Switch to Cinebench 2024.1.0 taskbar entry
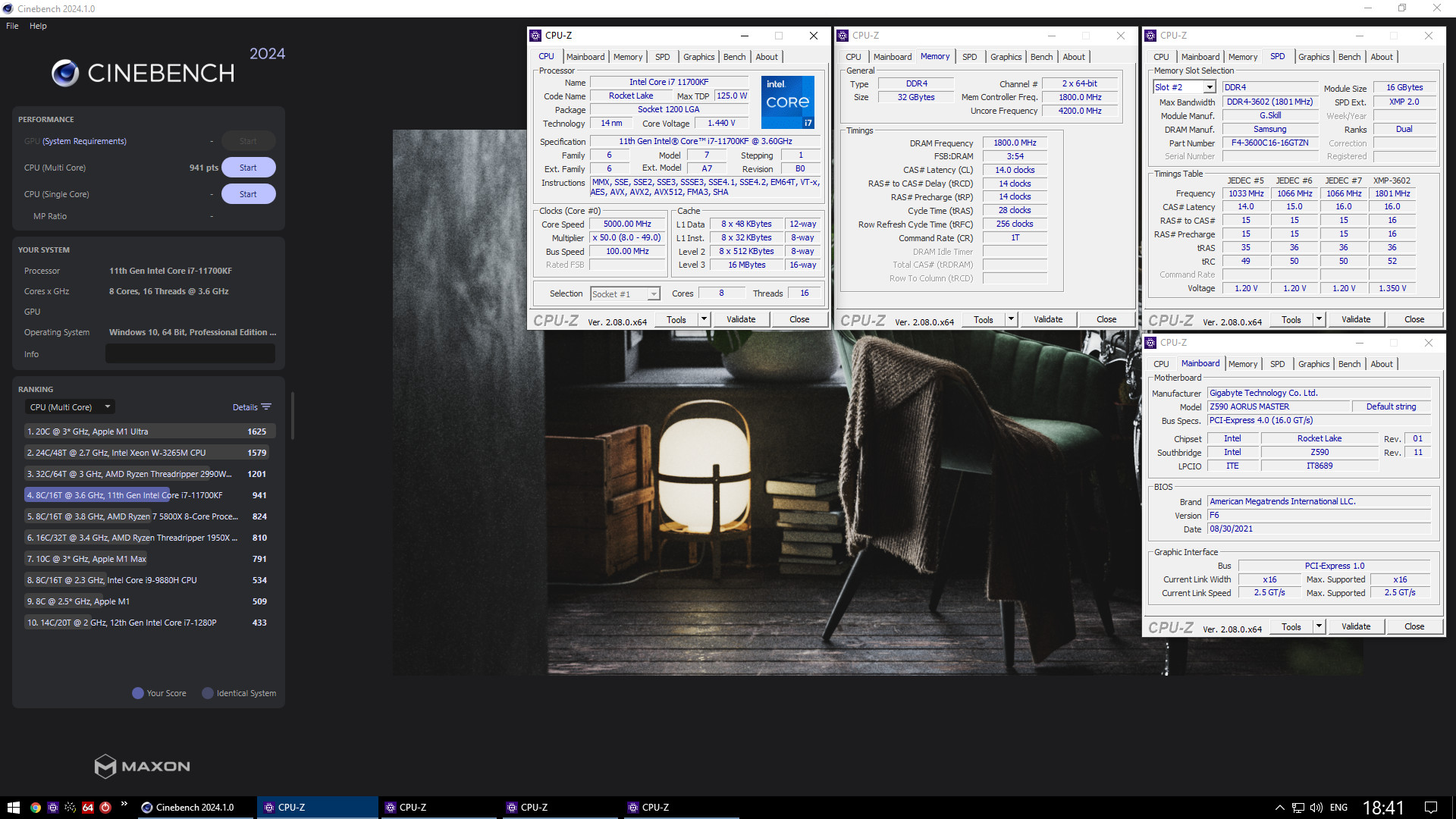This screenshot has height=819, width=1456. [x=196, y=808]
